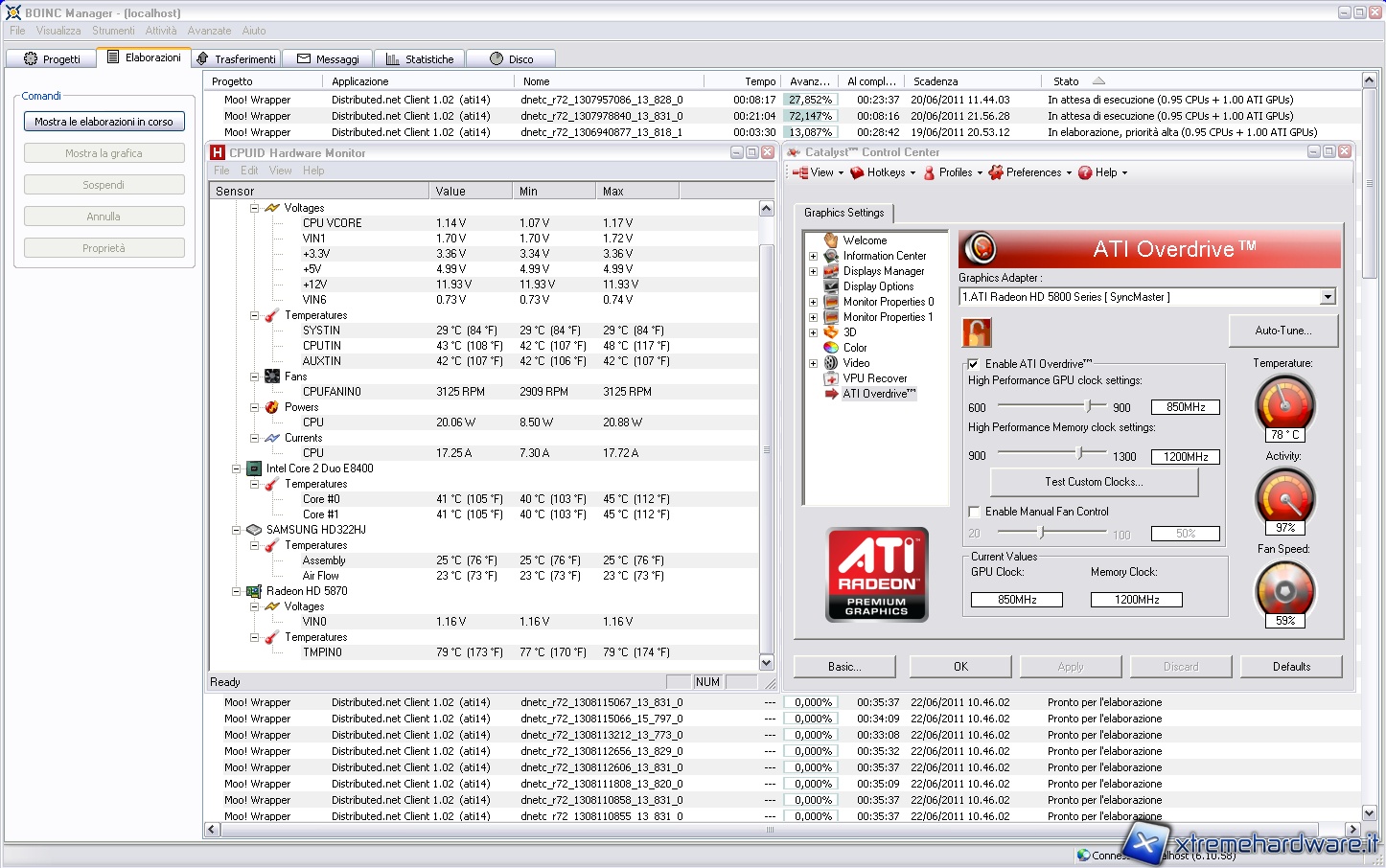1386x868 pixels.
Task: Switch to the Statistiche tab
Action: click(x=420, y=59)
